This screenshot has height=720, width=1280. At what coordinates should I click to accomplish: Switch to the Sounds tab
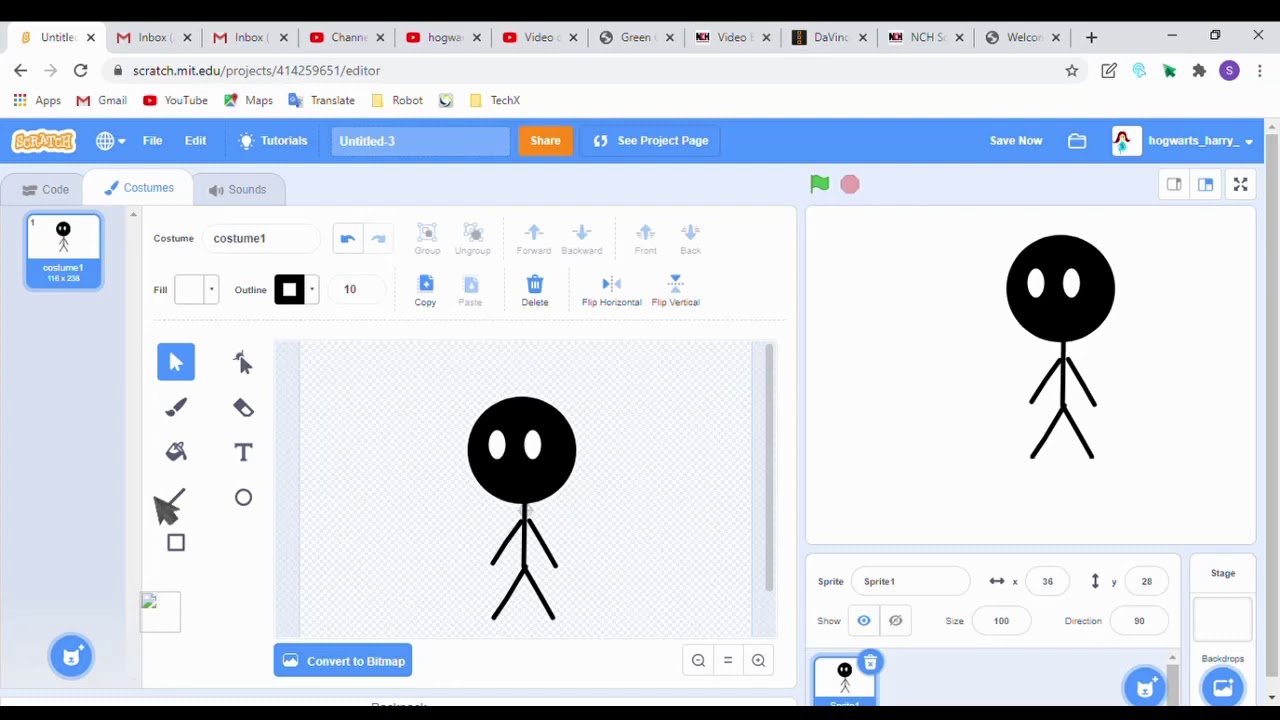coord(237,189)
